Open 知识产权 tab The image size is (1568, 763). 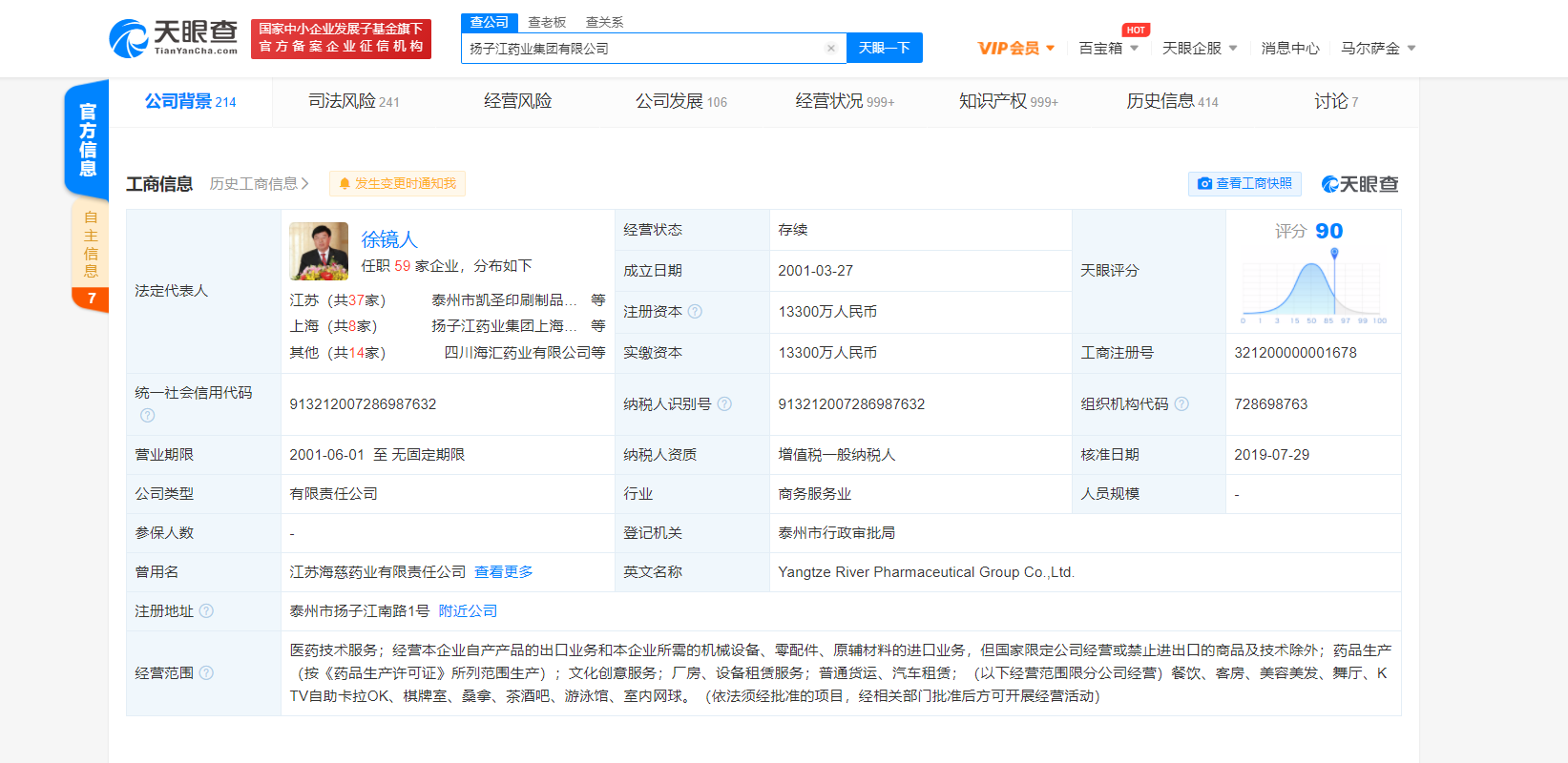[1009, 101]
